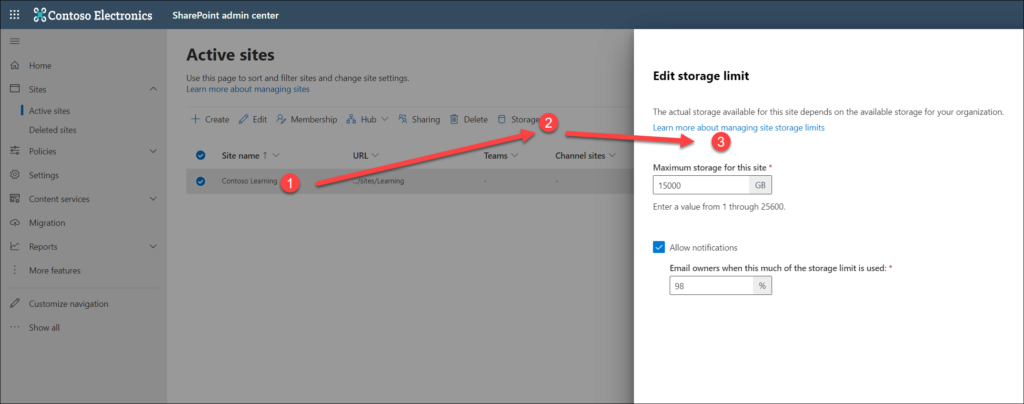Open Deleted sites page
Screen dimensions: 1024x404
[52, 130]
